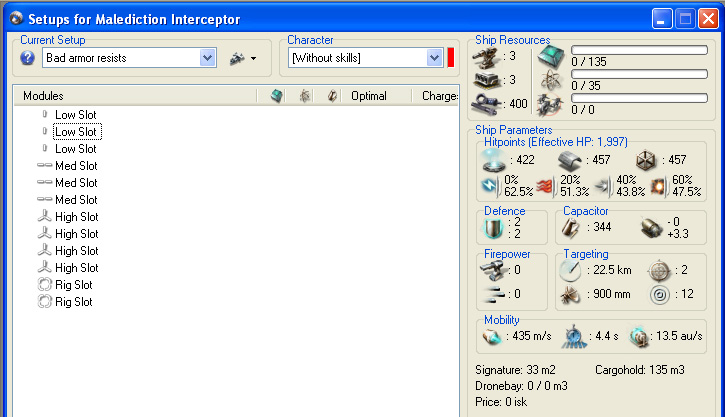Viewport: 725px width, 417px height.
Task: Select the third Low Slot row
Action: [x=75, y=149]
